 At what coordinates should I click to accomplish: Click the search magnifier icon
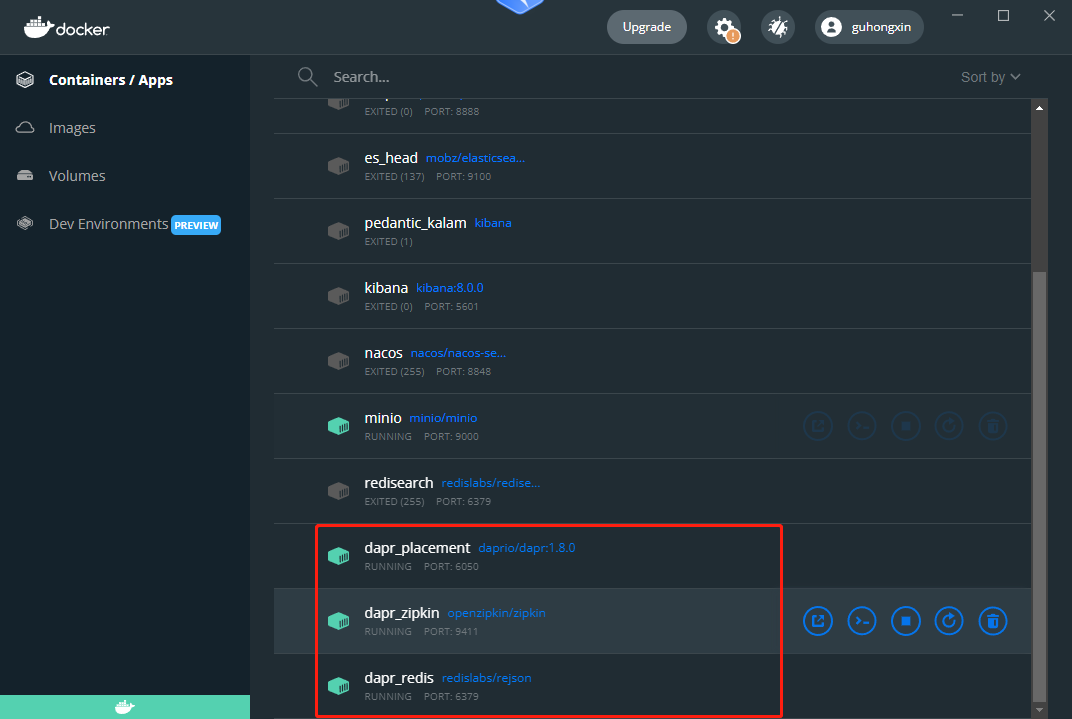[308, 77]
